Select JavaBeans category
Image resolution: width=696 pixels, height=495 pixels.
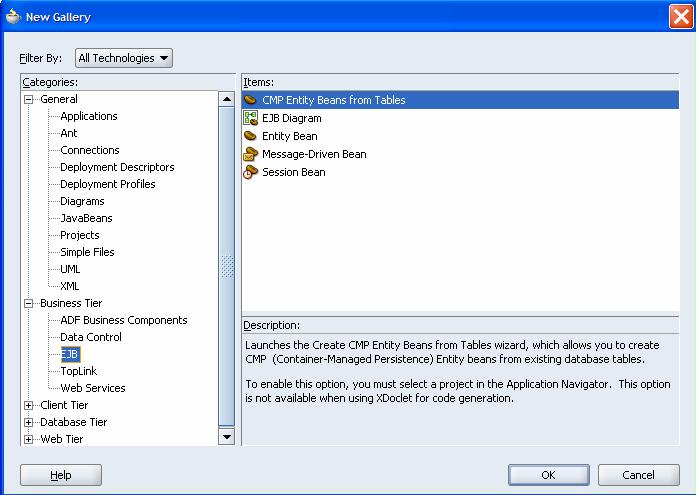click(87, 218)
